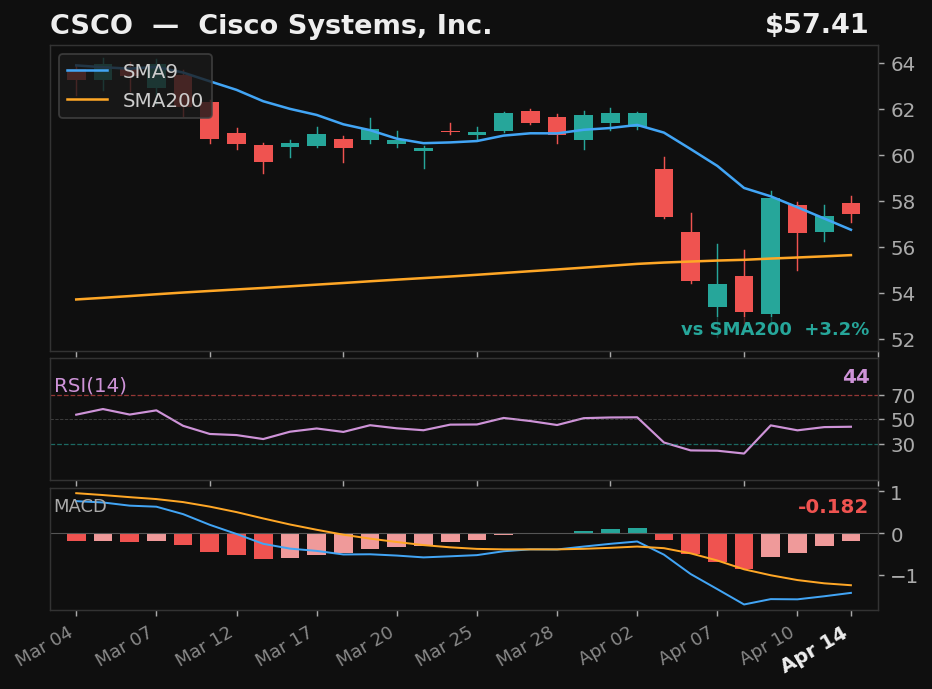Click the MACD value -0.182
932x689 pixels.
(832, 506)
